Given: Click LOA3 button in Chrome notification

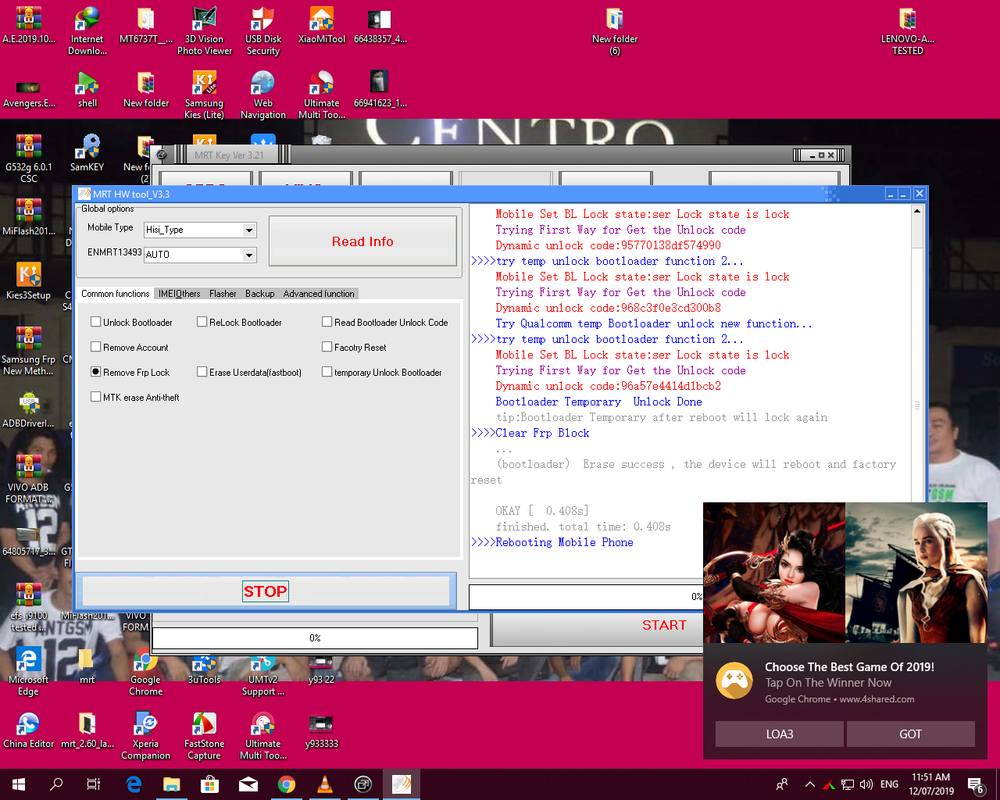Looking at the screenshot, I should click(x=779, y=734).
